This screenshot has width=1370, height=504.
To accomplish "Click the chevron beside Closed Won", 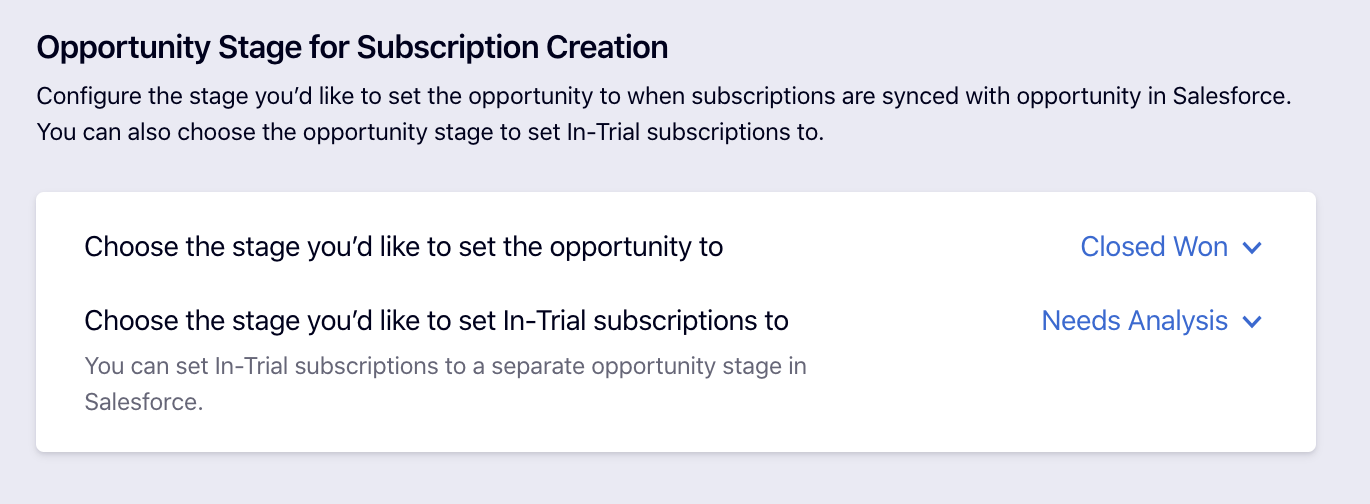I will click(x=1251, y=248).
